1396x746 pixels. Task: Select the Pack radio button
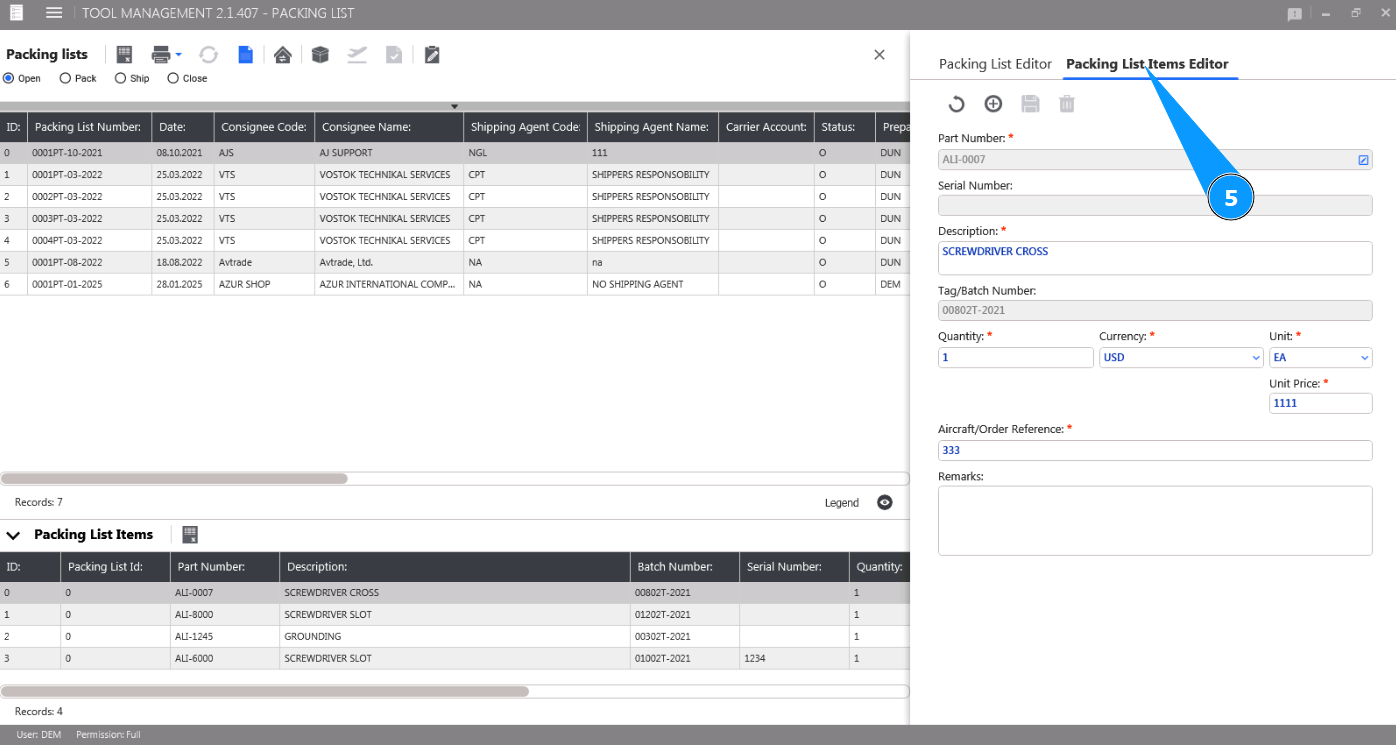coord(66,78)
